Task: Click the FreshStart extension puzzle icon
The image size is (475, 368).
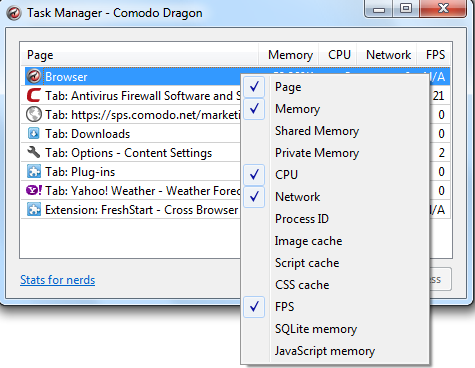Action: (34, 210)
